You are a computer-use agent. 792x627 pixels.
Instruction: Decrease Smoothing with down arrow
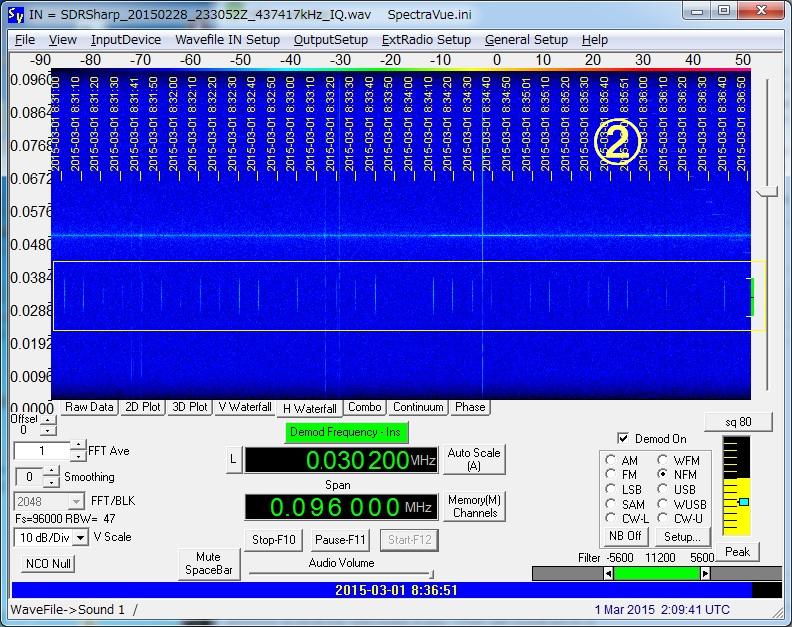click(52, 482)
